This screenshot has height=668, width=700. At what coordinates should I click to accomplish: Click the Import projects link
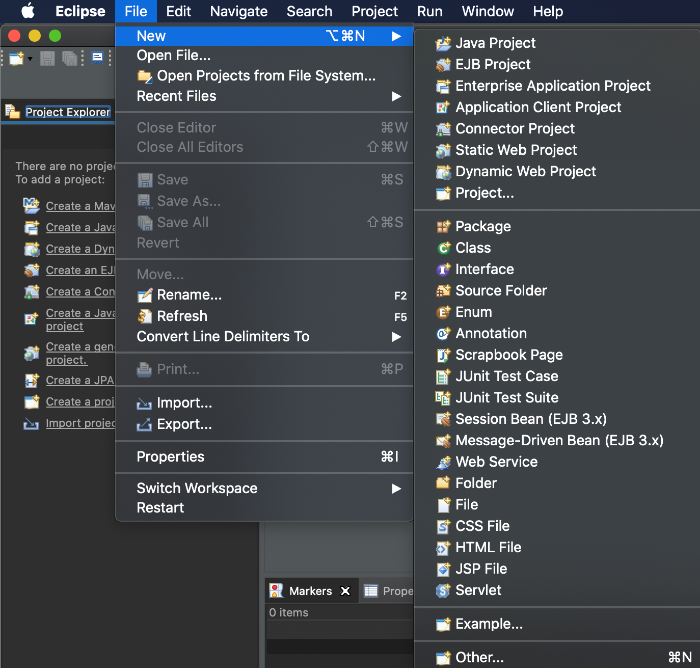[x=80, y=423]
